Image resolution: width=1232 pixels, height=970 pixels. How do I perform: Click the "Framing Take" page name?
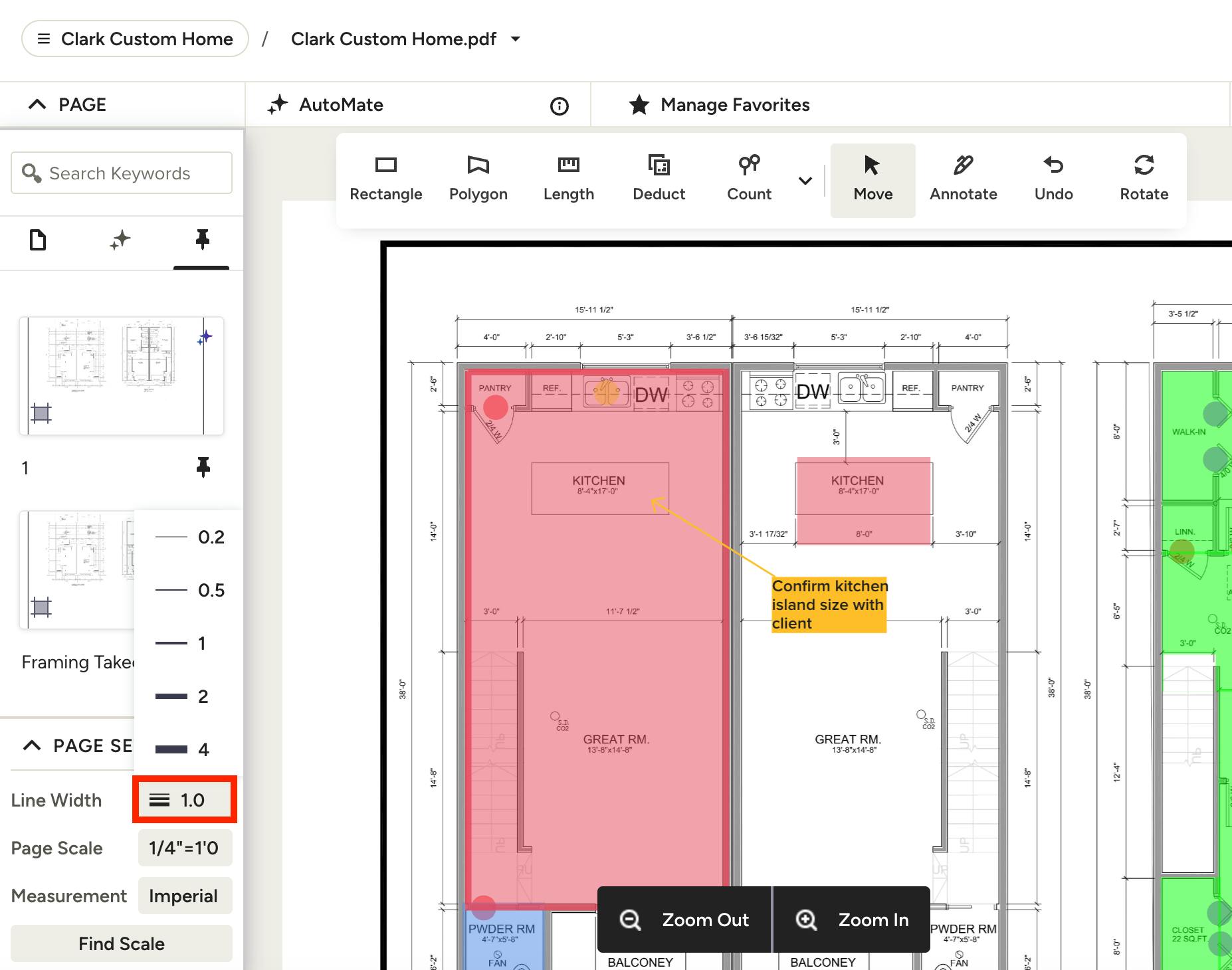[x=78, y=662]
